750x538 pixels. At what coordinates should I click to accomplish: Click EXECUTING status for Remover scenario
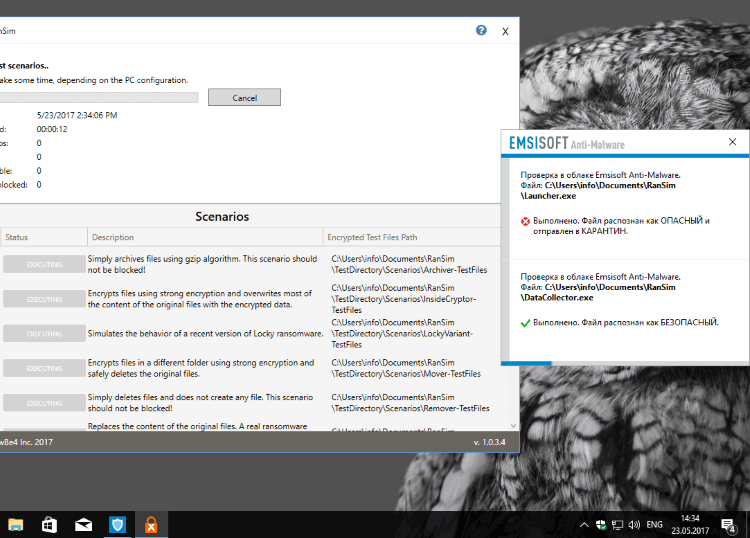pyautogui.click(x=44, y=403)
